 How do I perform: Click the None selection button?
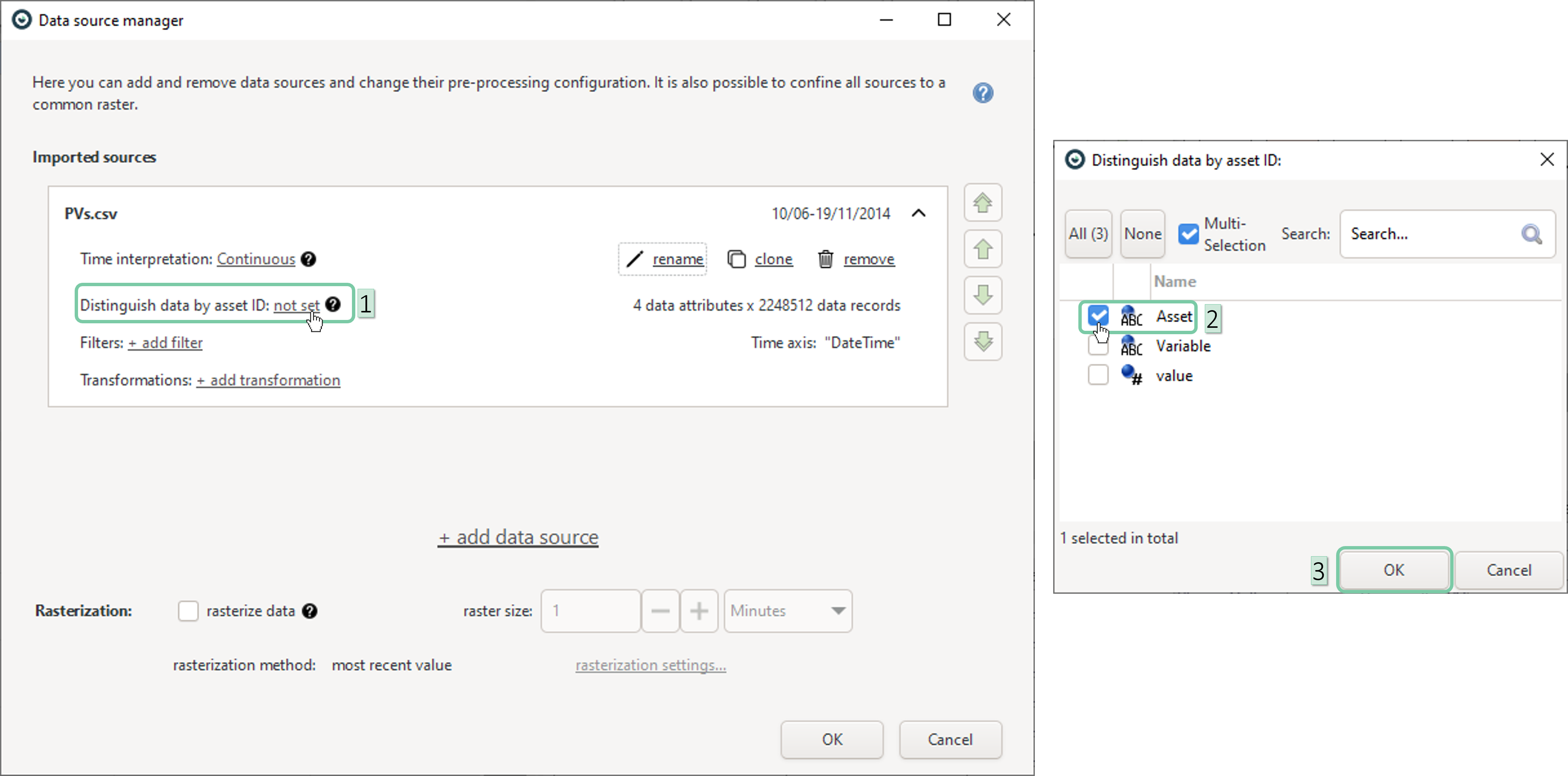[1143, 234]
